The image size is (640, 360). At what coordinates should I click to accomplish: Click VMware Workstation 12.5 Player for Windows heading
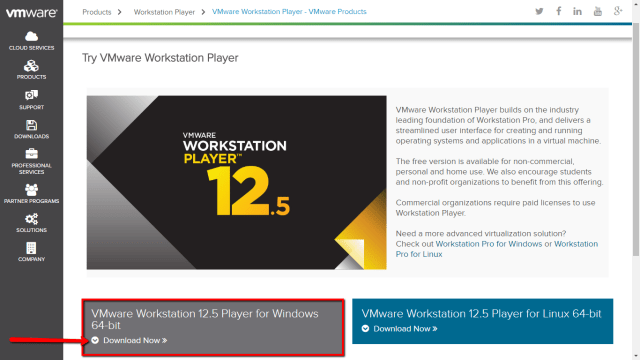204,319
